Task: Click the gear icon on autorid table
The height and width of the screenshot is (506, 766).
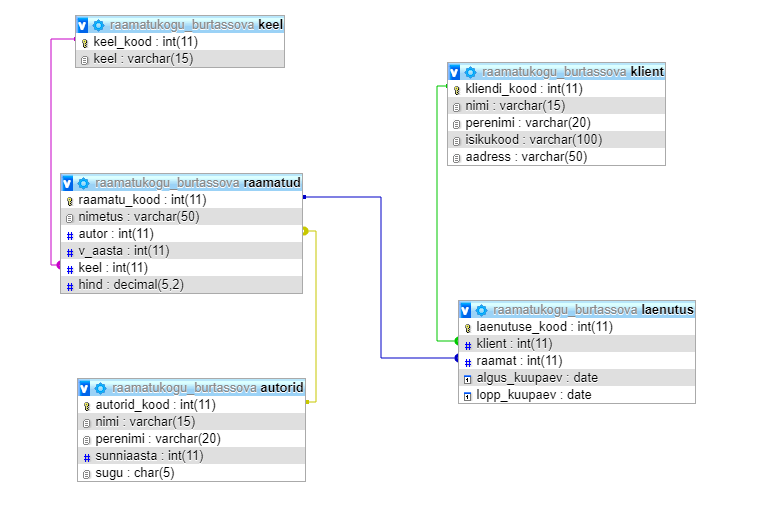Action: (101, 388)
